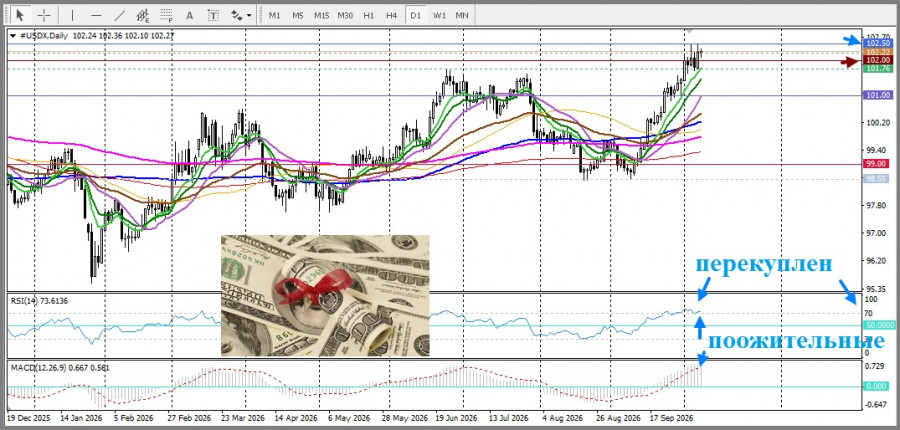The width and height of the screenshot is (900, 430).
Task: Click the 101.00 purple level tag
Action: click(878, 95)
